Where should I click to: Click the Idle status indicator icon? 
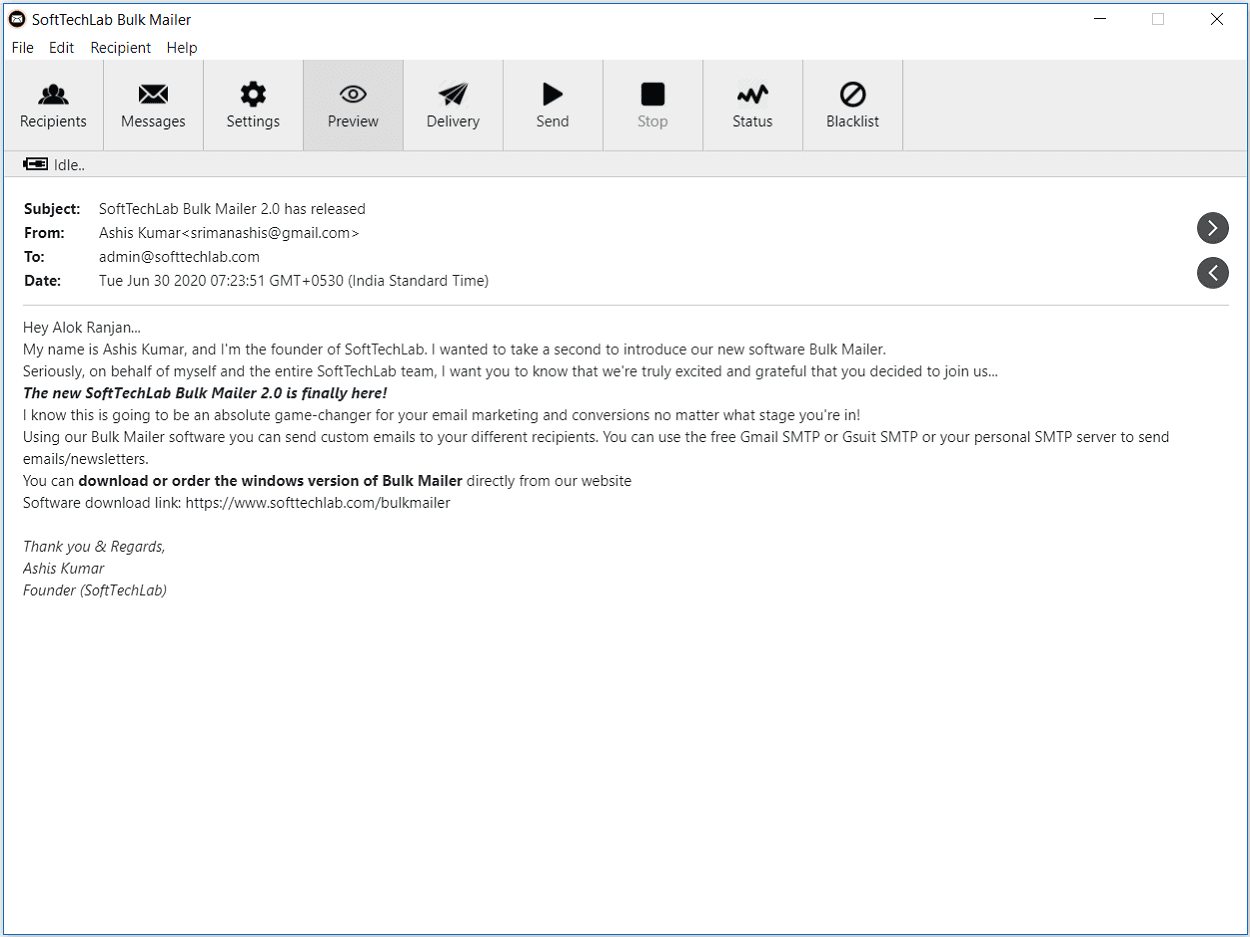[35, 164]
